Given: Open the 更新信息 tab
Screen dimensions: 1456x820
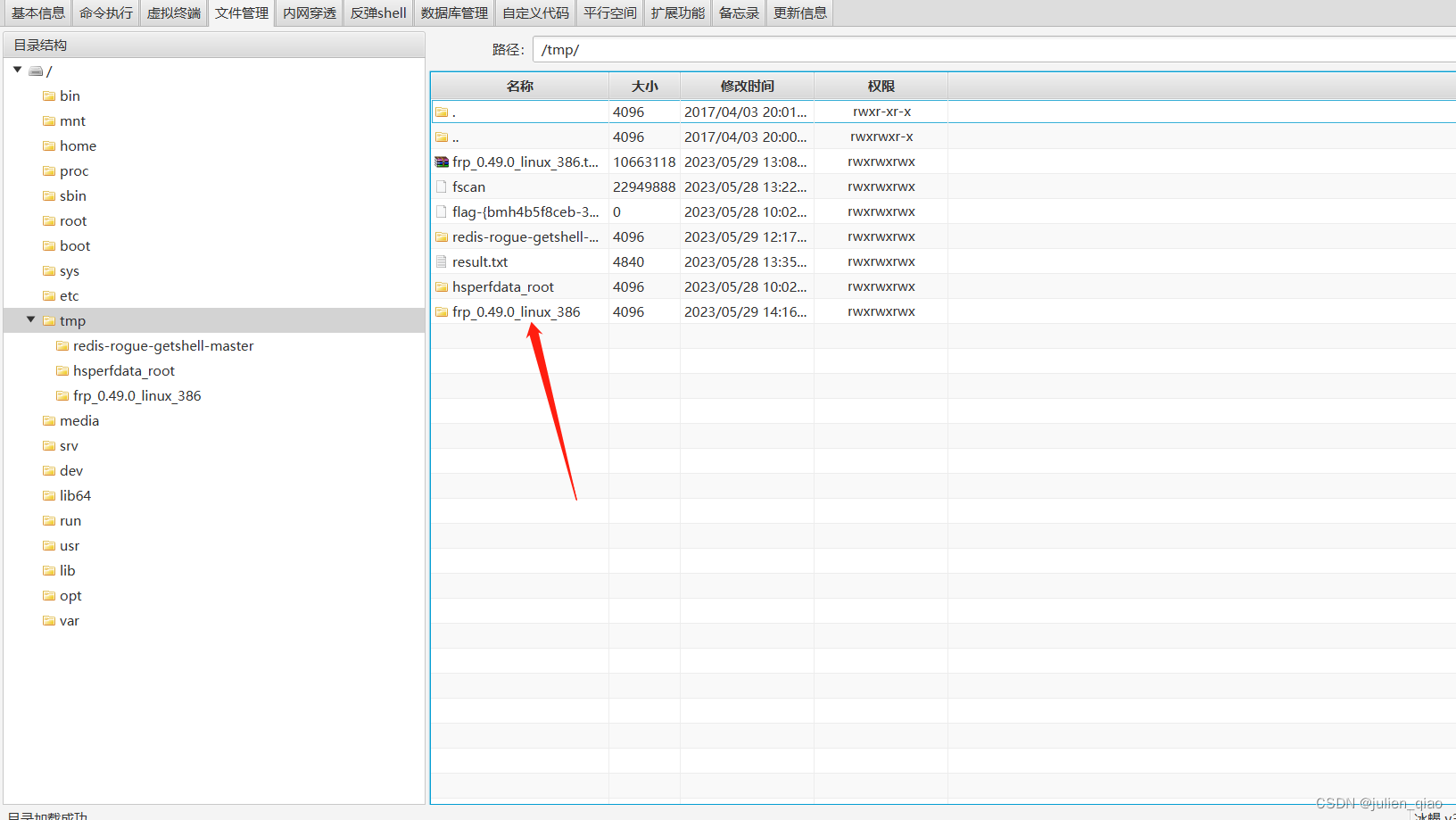Looking at the screenshot, I should point(799,12).
